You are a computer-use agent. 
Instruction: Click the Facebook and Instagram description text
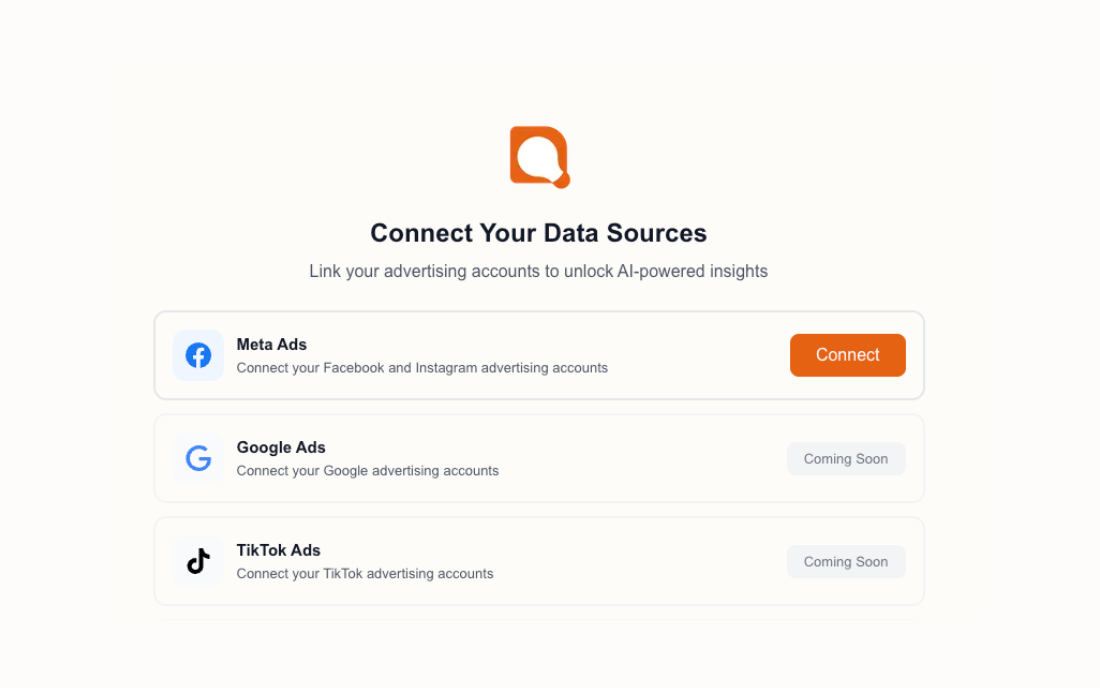[x=421, y=367]
